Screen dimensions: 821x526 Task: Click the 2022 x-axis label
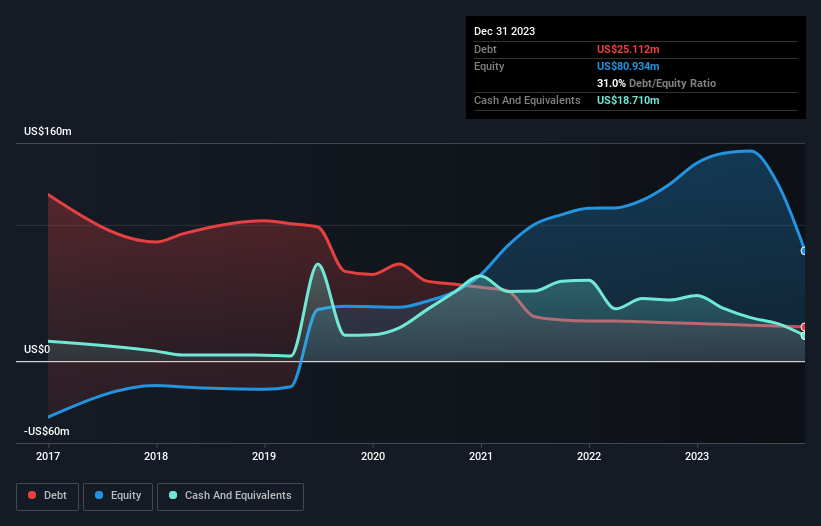pyautogui.click(x=589, y=456)
